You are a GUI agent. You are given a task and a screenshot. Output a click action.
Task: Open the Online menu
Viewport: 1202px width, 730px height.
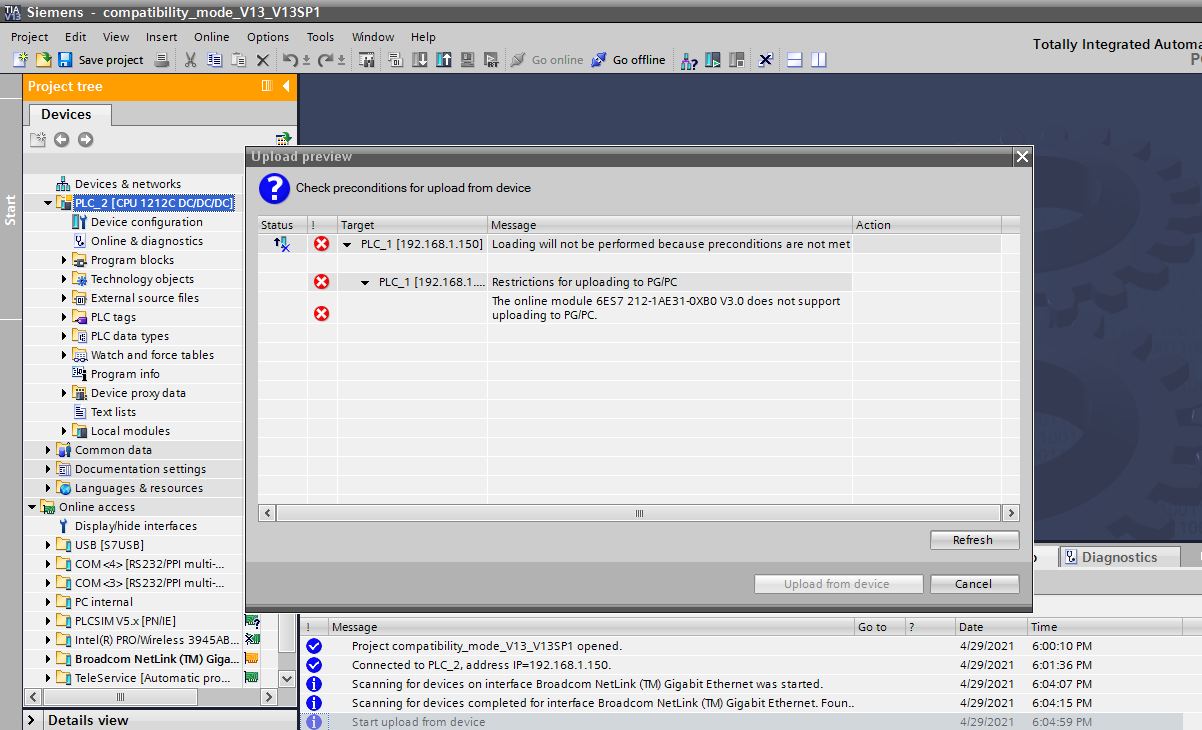pos(211,37)
